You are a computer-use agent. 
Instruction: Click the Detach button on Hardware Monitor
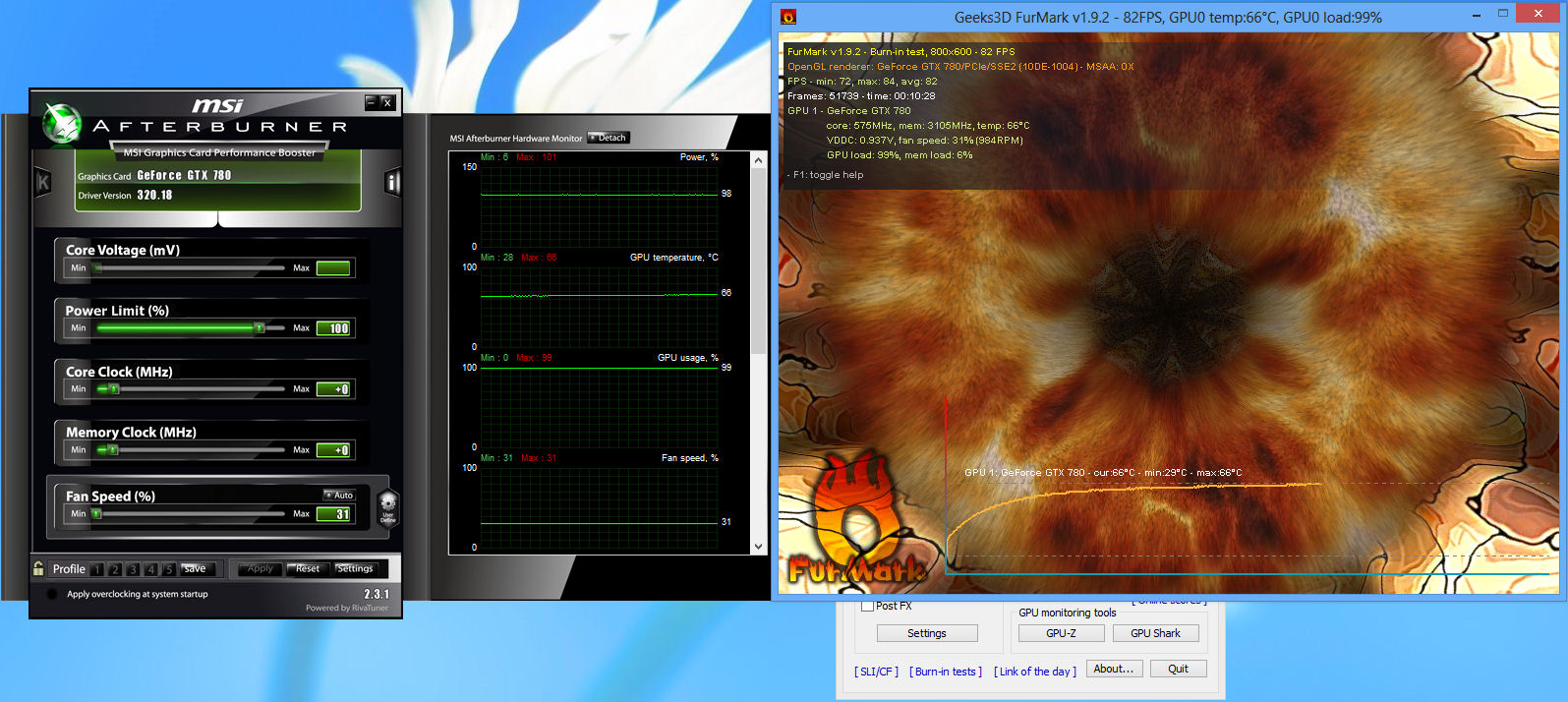pos(608,138)
